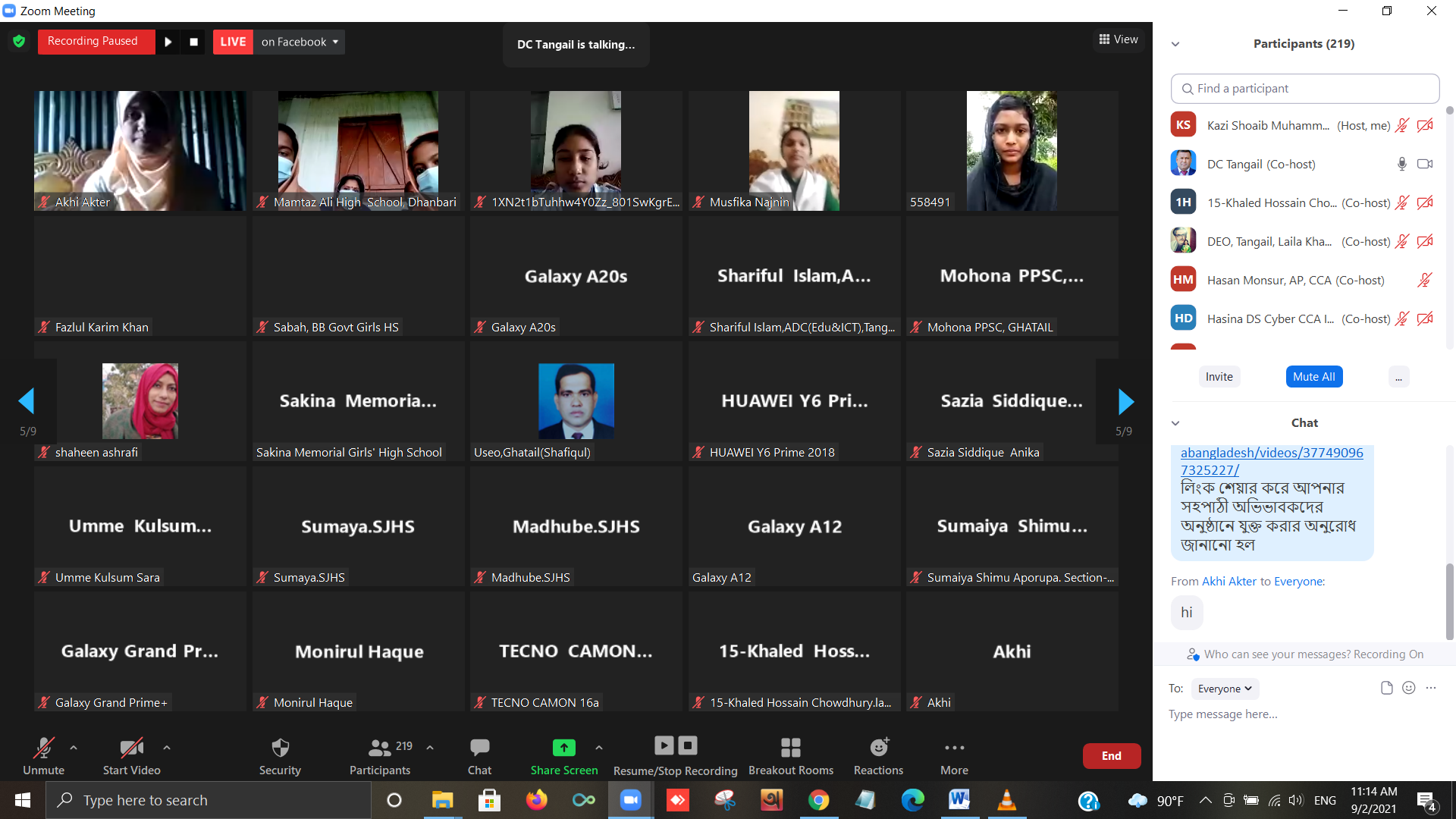Toggle the Chat panel from toolbar

[x=479, y=755]
